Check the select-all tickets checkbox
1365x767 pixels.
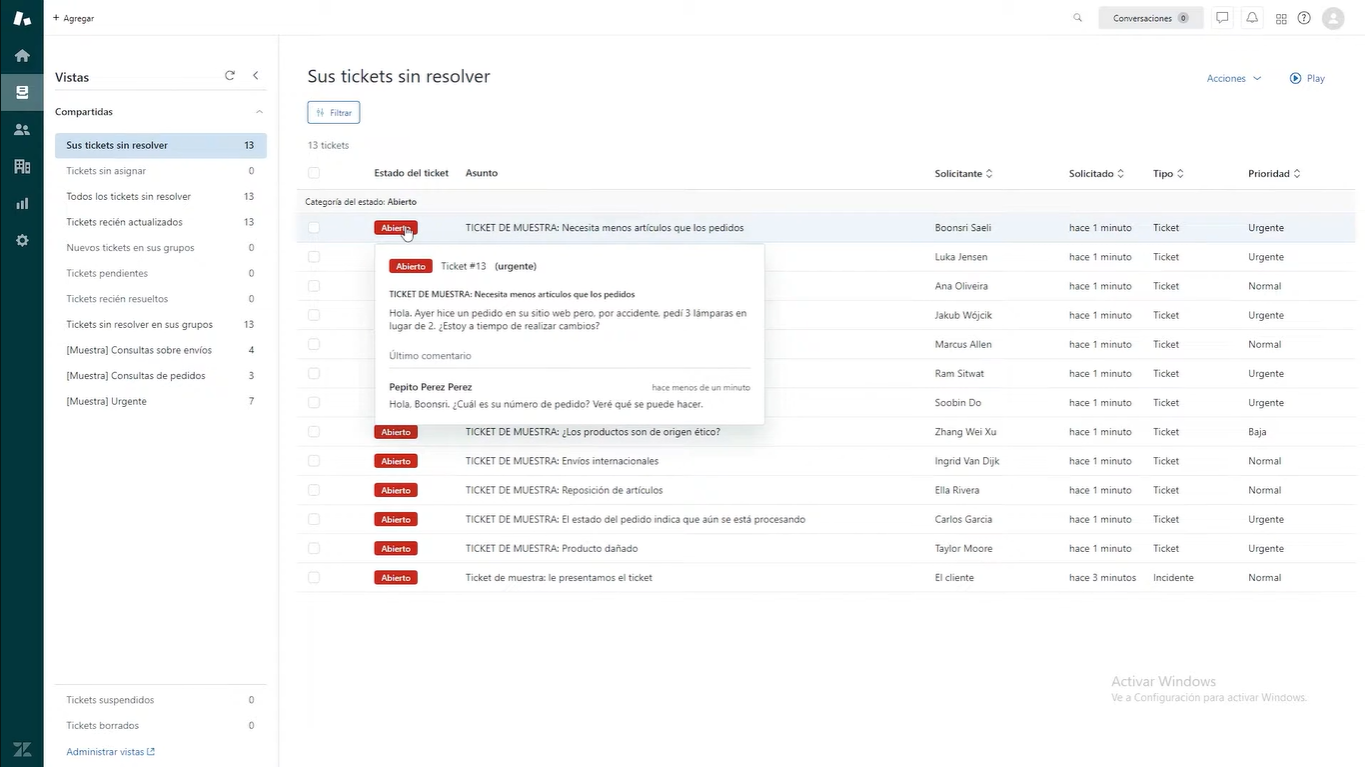[x=314, y=172]
